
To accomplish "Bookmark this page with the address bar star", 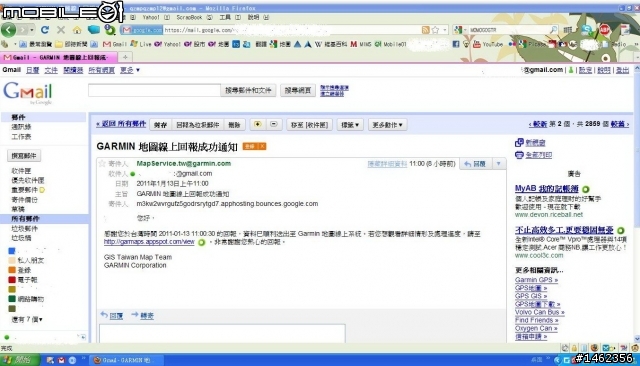I will click(x=435, y=30).
